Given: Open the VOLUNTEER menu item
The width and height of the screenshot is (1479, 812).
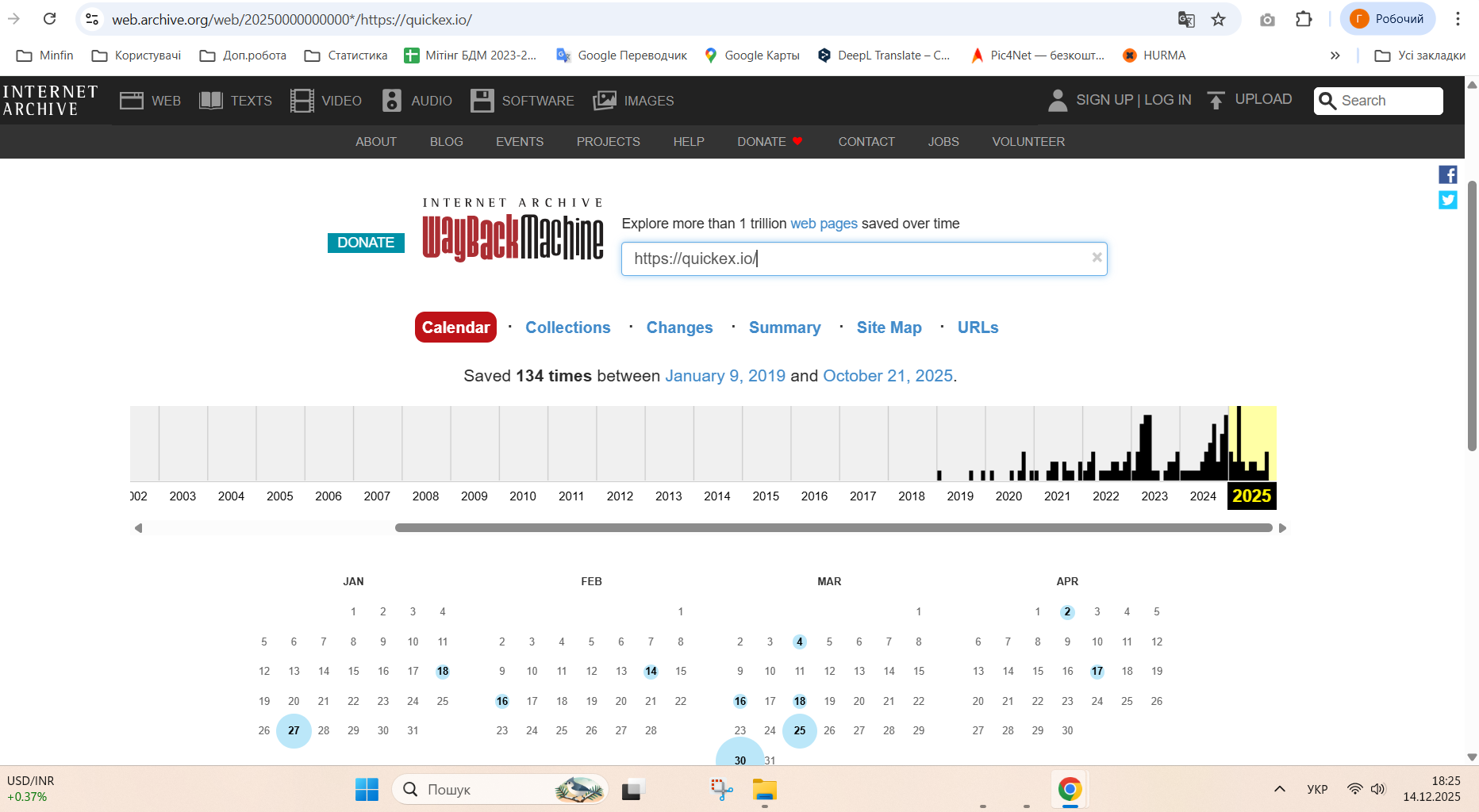Looking at the screenshot, I should tap(1028, 142).
